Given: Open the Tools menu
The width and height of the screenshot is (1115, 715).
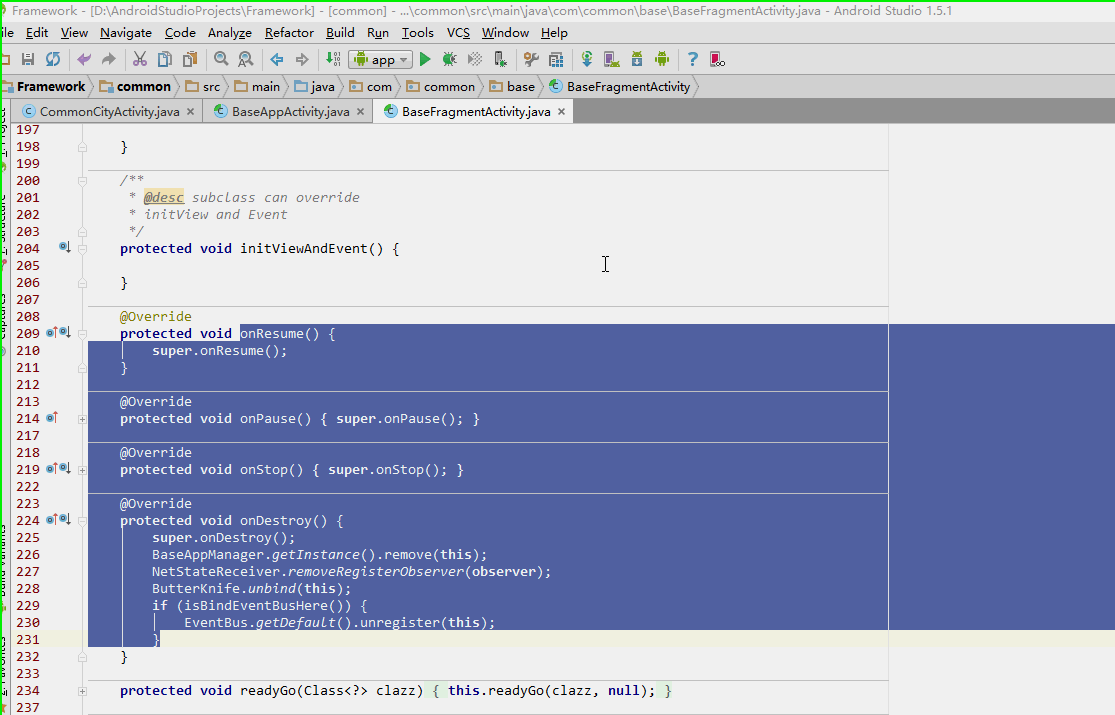Looking at the screenshot, I should (x=417, y=33).
